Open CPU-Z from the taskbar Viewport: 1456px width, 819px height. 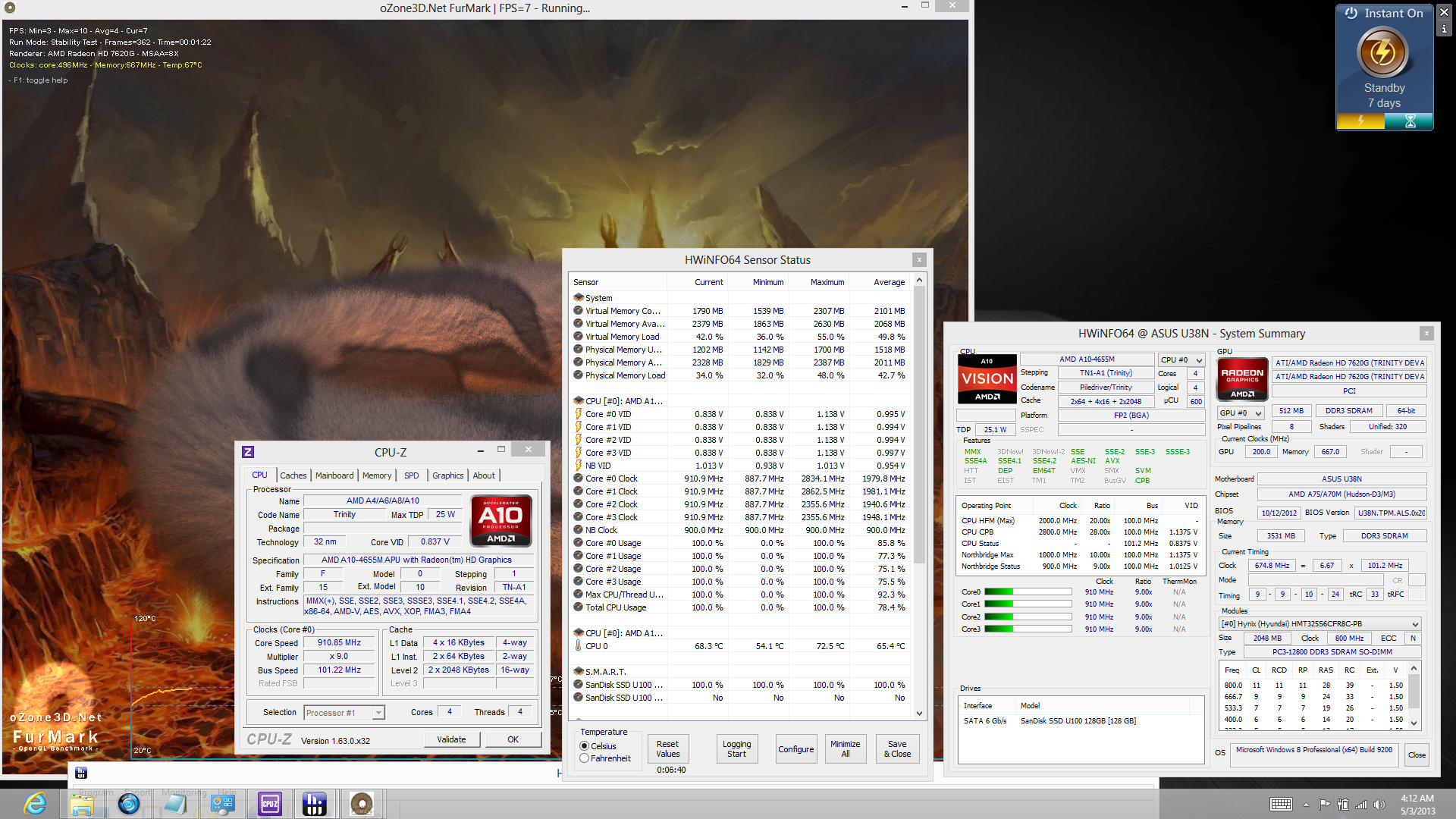[270, 804]
